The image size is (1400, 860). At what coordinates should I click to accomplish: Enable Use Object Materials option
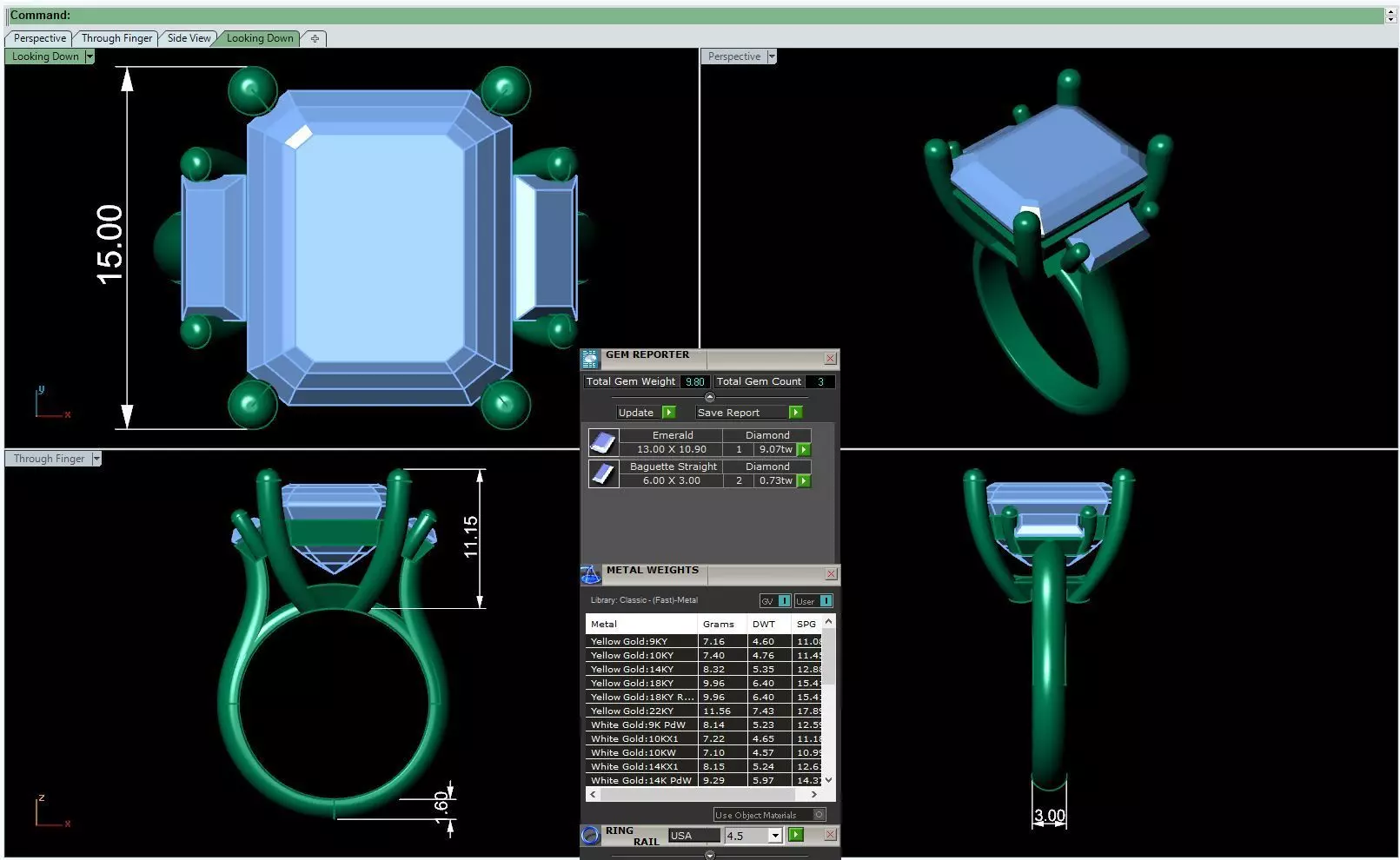tap(819, 815)
